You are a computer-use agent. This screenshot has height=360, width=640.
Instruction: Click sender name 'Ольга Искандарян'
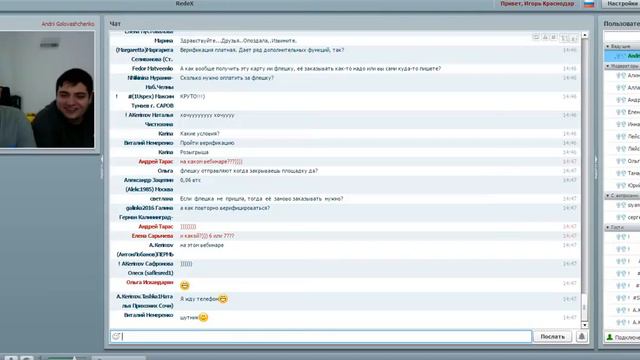[150, 282]
